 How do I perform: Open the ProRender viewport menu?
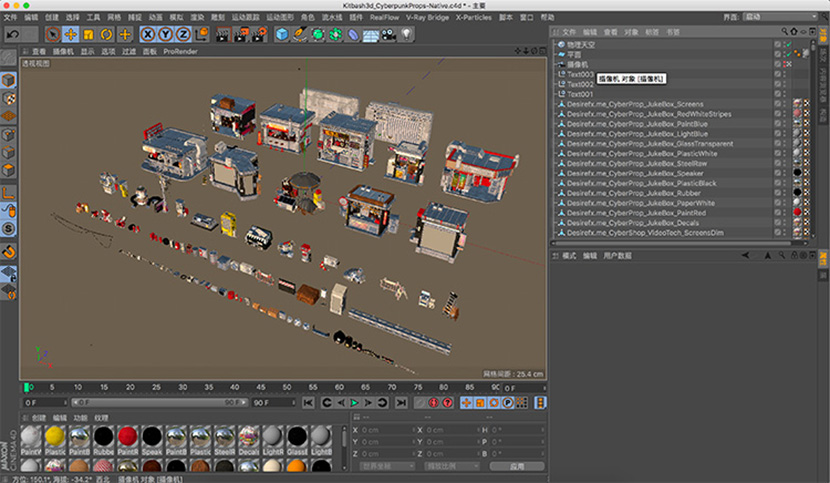(x=180, y=51)
